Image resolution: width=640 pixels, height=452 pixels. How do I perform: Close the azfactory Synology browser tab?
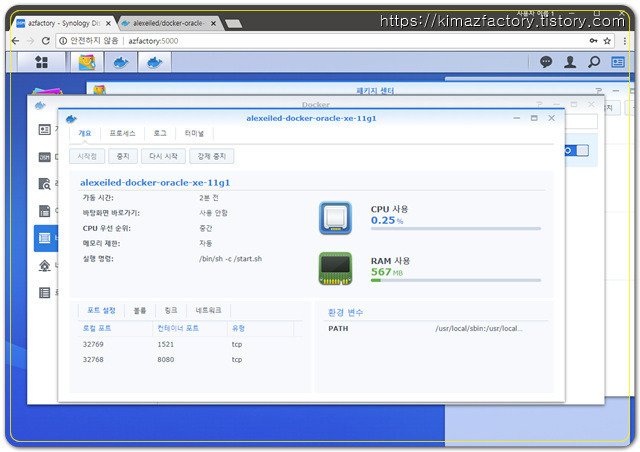point(108,24)
